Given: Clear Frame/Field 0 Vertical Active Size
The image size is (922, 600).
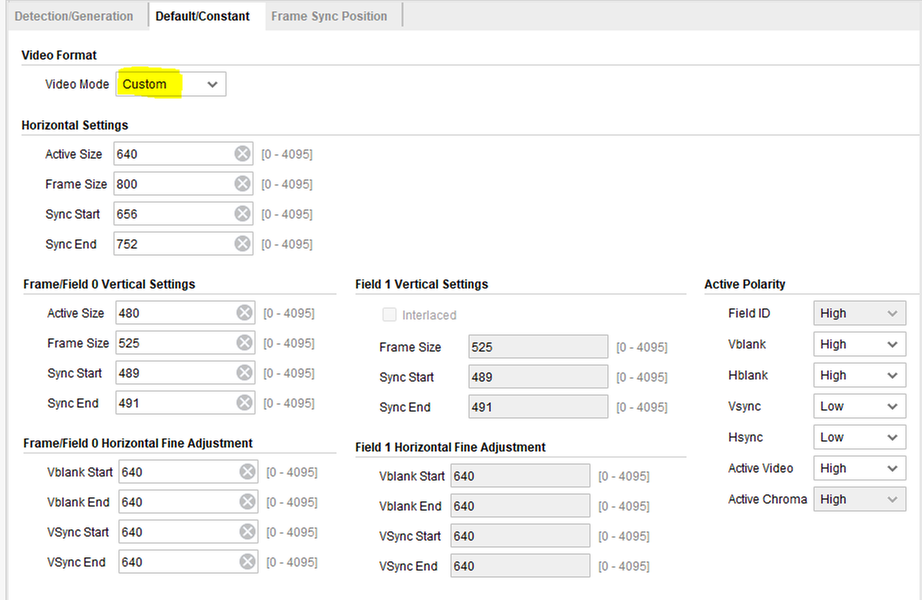Looking at the screenshot, I should pos(244,313).
